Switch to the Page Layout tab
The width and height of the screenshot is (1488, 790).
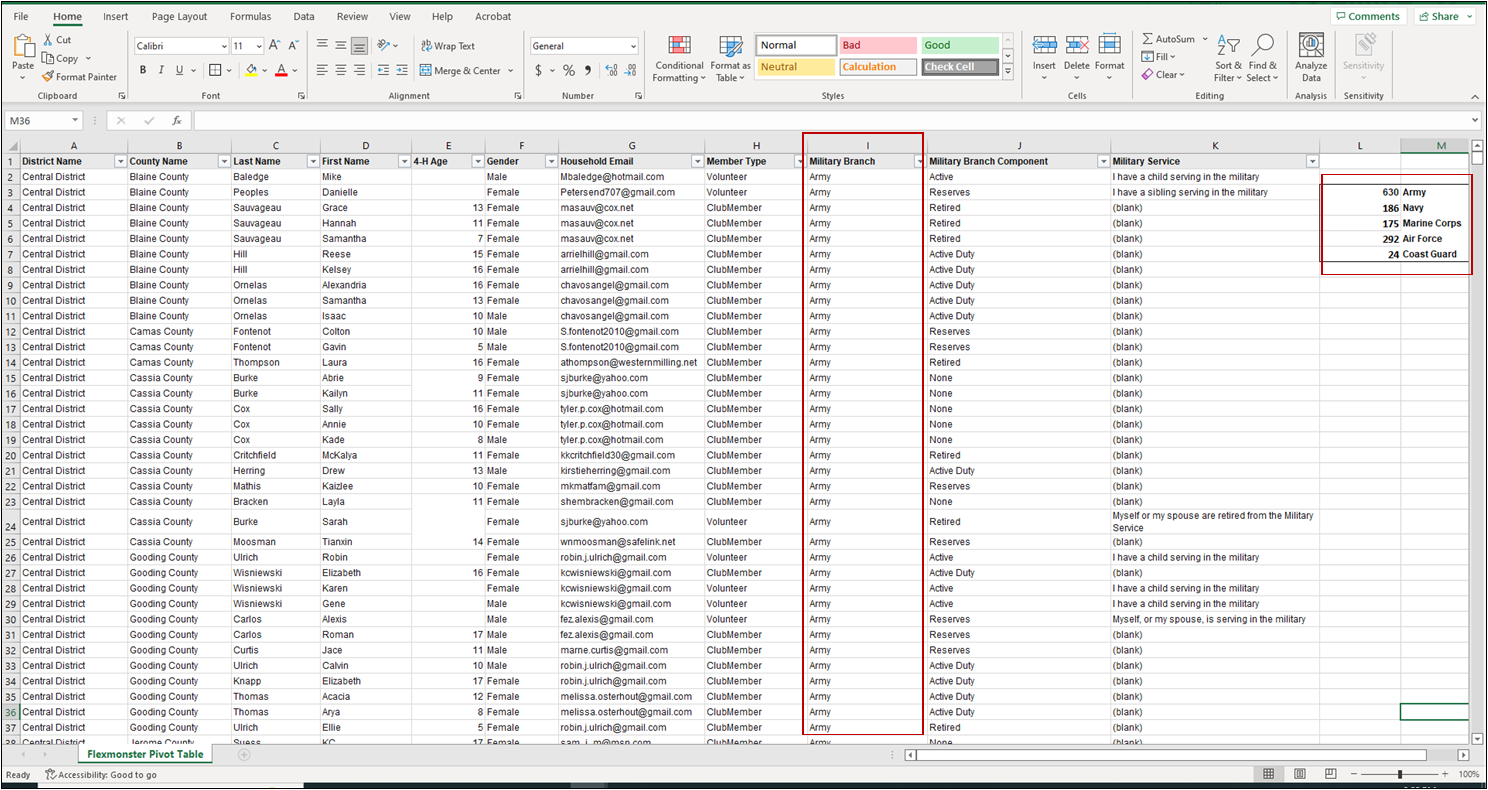pos(180,17)
